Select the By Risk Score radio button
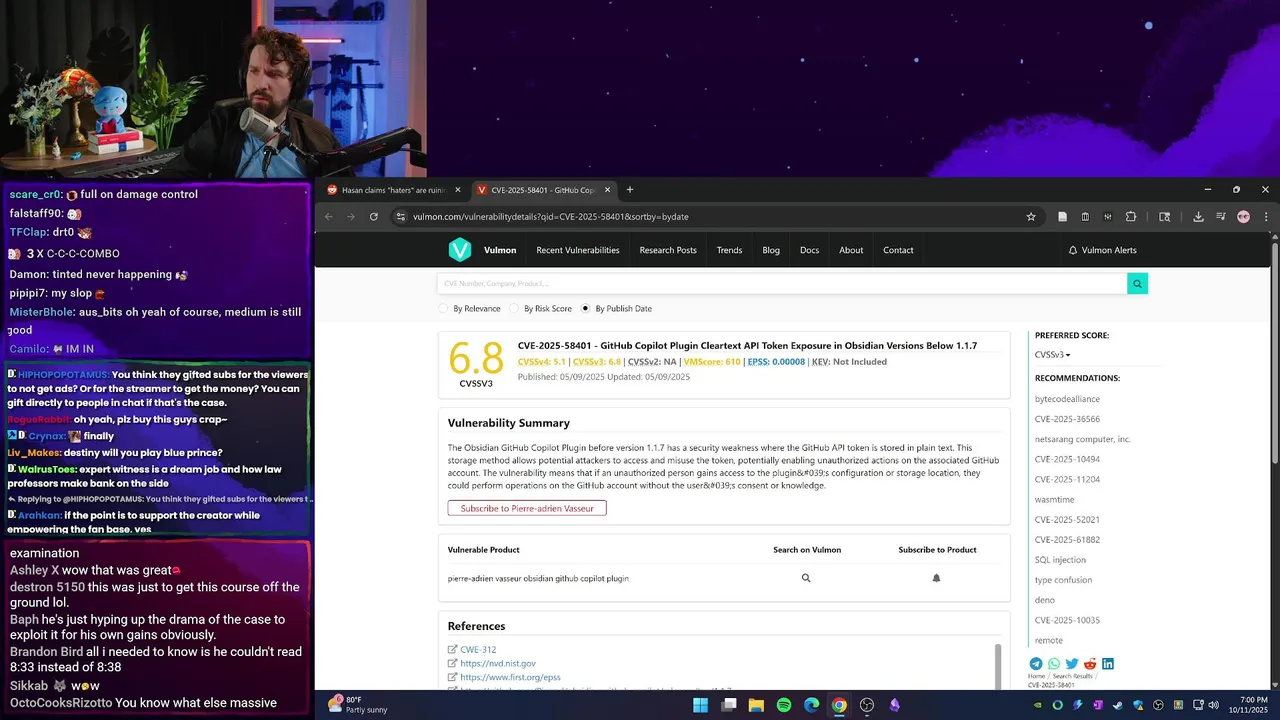 (515, 309)
